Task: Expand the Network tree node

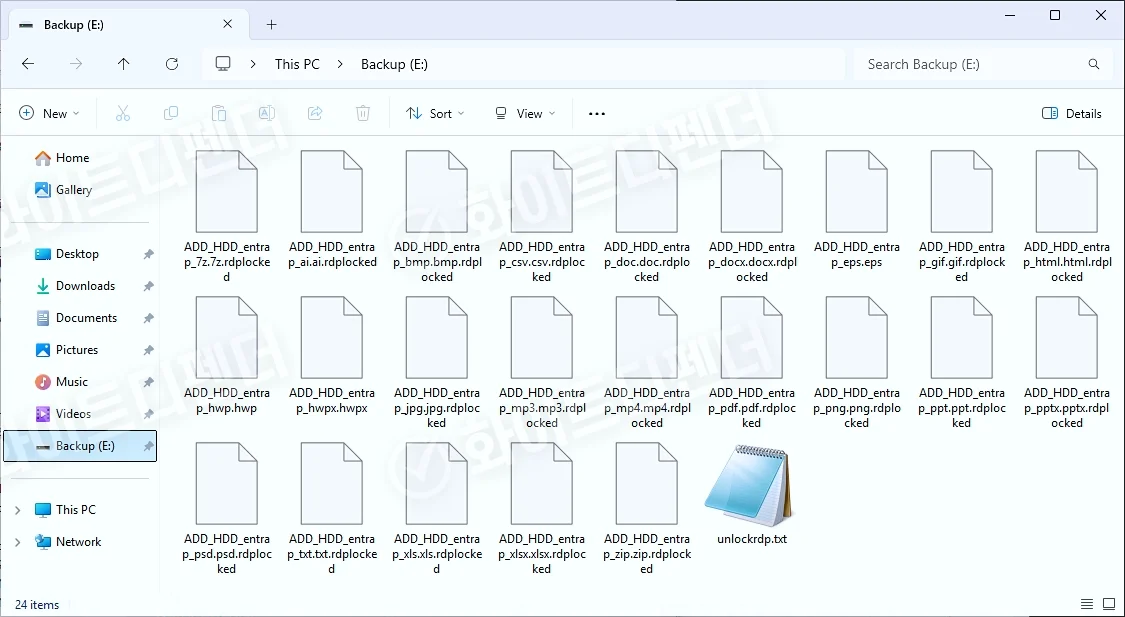Action: click(x=17, y=542)
